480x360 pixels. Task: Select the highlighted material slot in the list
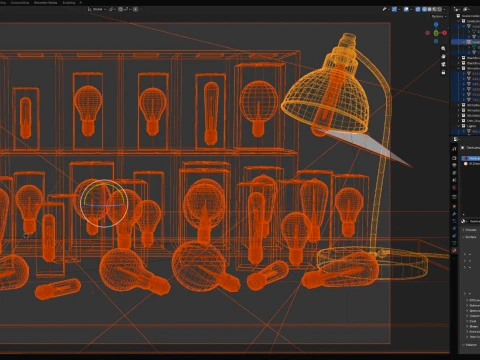click(x=470, y=158)
